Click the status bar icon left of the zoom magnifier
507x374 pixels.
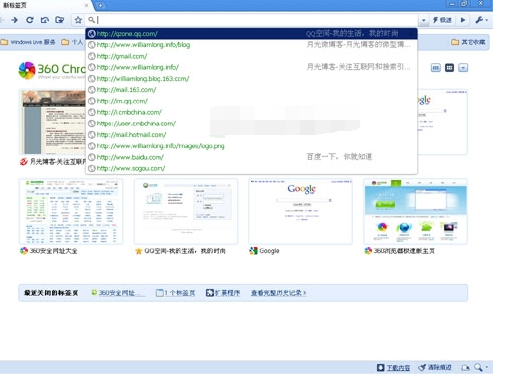click(465, 368)
